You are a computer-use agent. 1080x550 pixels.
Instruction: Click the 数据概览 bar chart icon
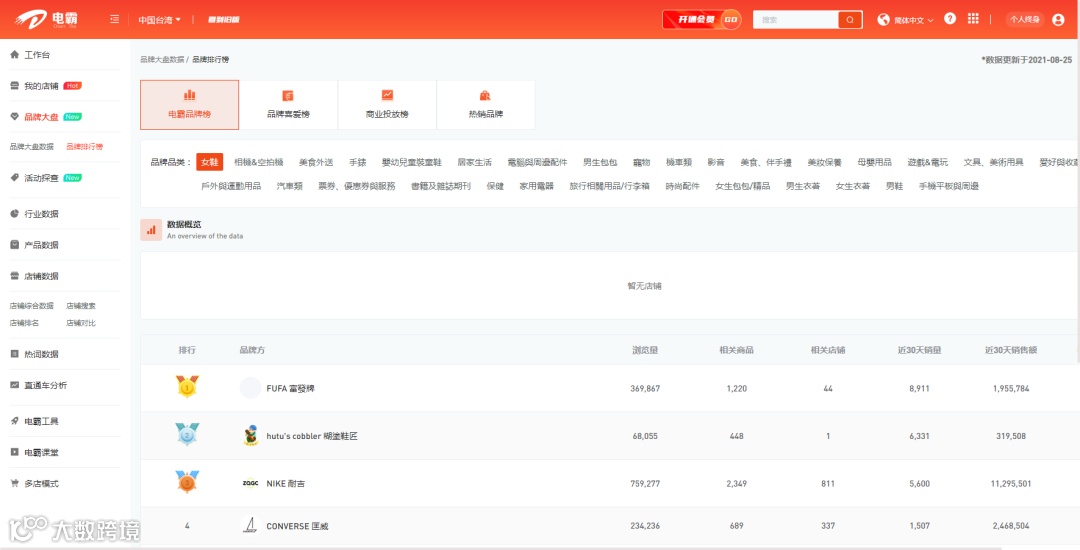pyautogui.click(x=151, y=230)
